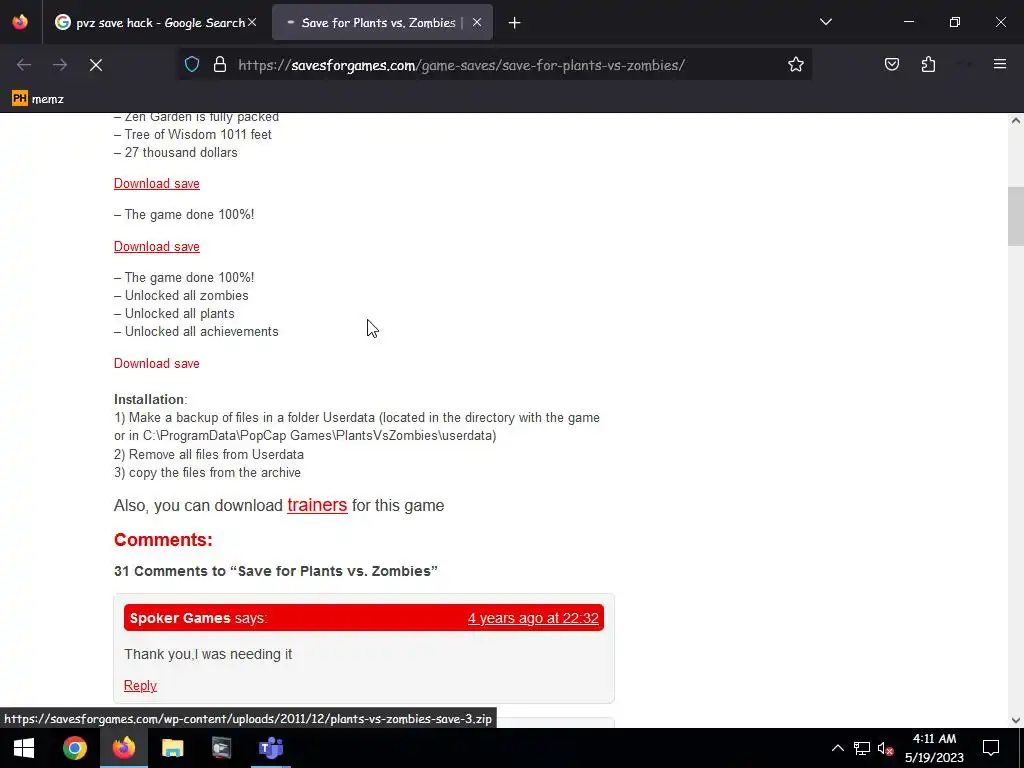This screenshot has width=1024, height=768.
Task: Go forward with the forward arrow button
Action: coord(60,65)
